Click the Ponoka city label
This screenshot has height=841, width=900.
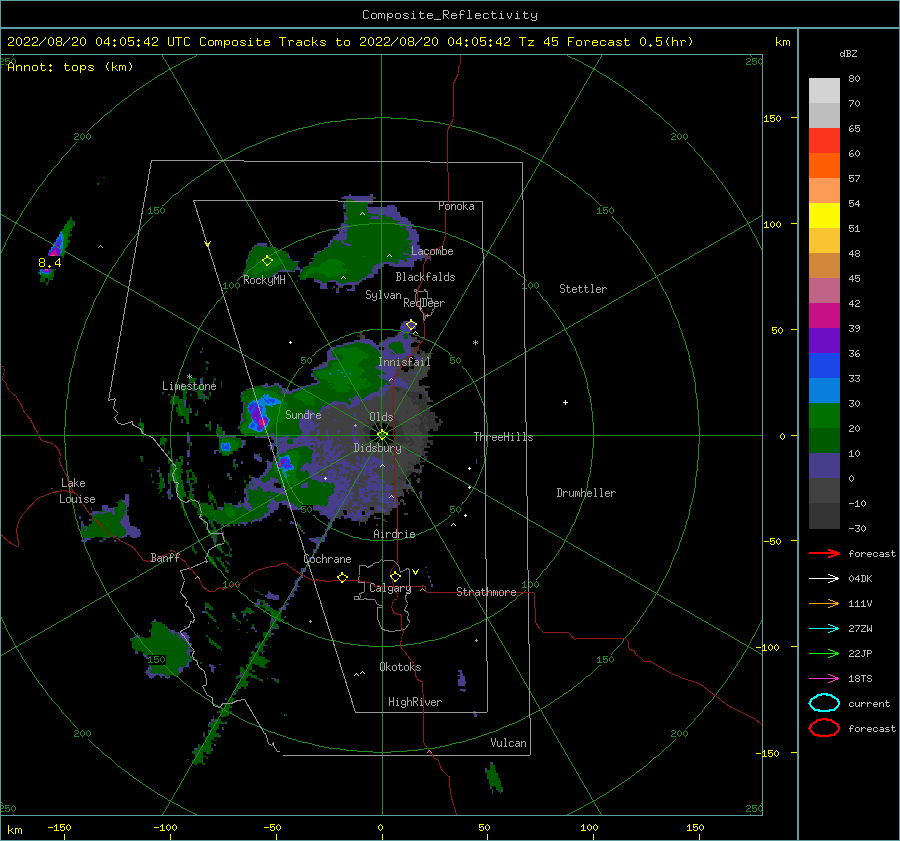point(456,206)
